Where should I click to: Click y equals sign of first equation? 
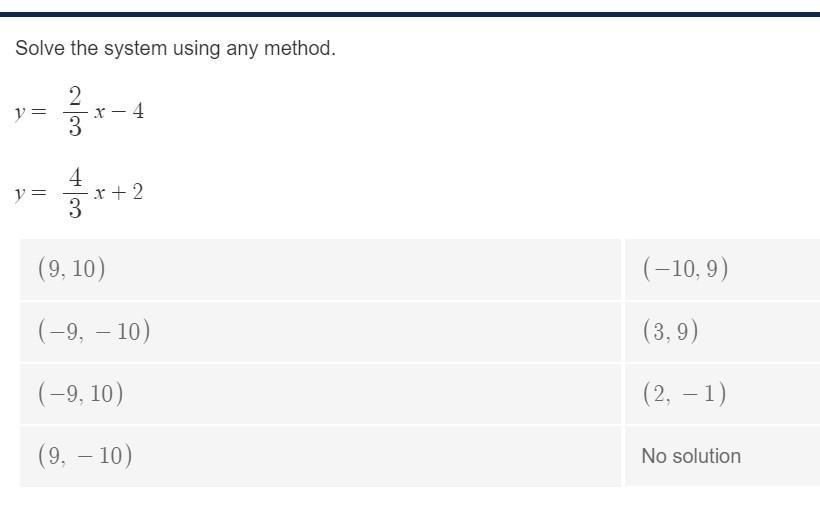click(x=31, y=112)
